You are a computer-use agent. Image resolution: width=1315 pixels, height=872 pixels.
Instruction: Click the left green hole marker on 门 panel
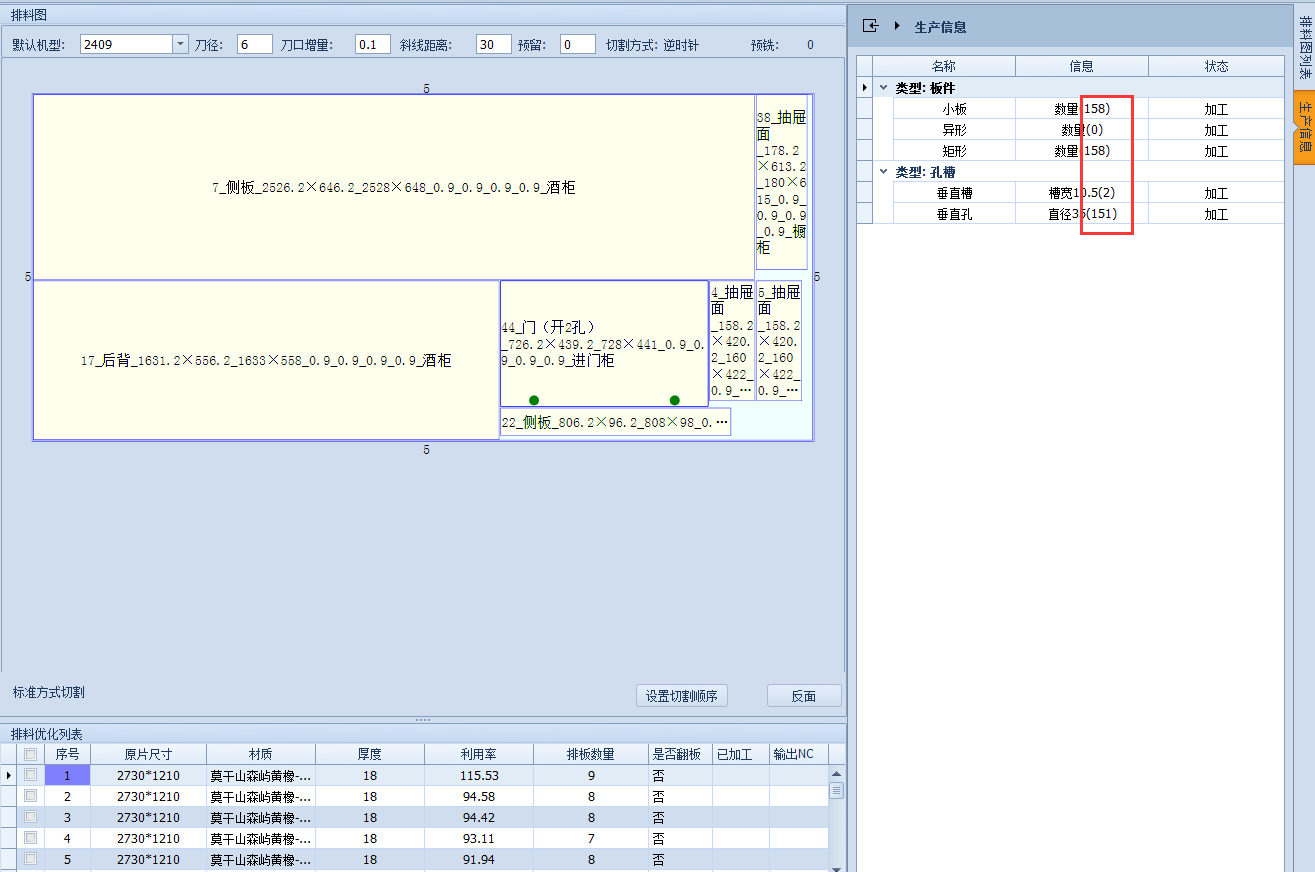pos(534,400)
